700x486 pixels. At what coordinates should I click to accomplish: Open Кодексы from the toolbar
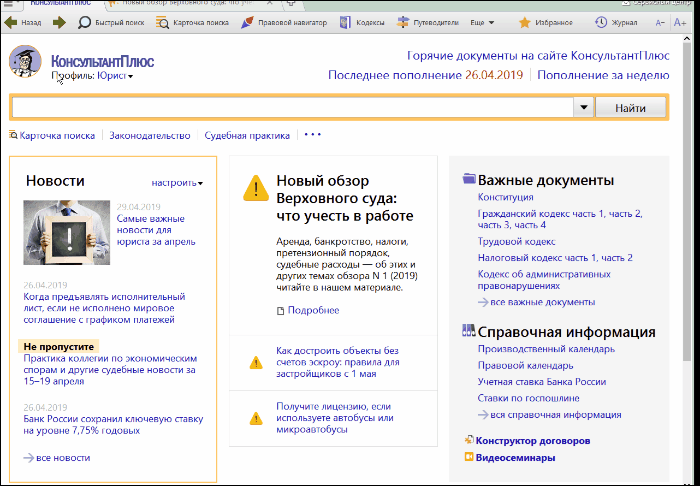362,22
